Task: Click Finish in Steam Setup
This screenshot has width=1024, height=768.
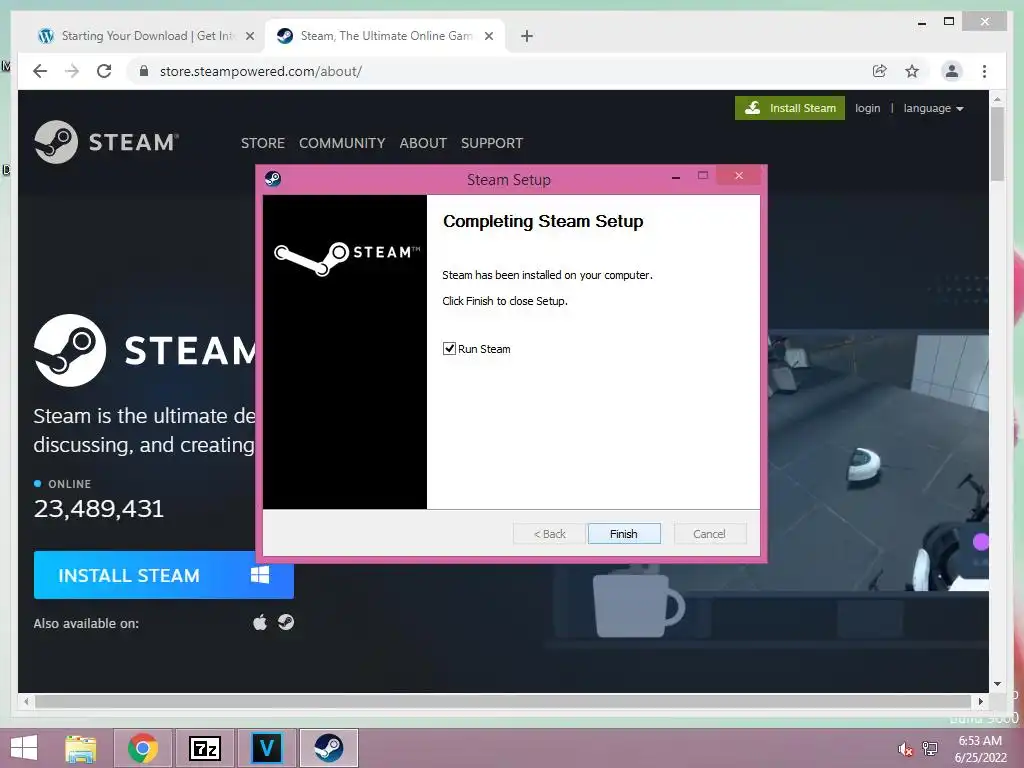Action: (624, 534)
